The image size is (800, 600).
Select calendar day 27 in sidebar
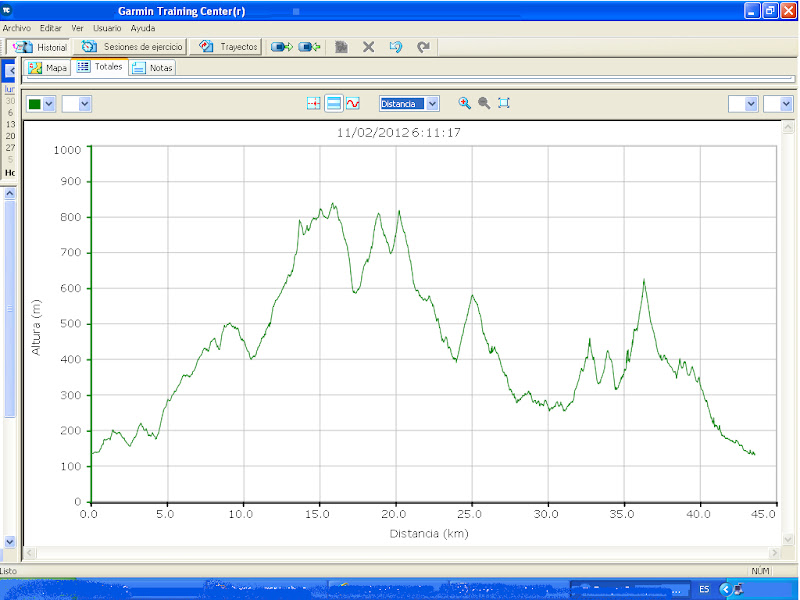click(x=11, y=147)
